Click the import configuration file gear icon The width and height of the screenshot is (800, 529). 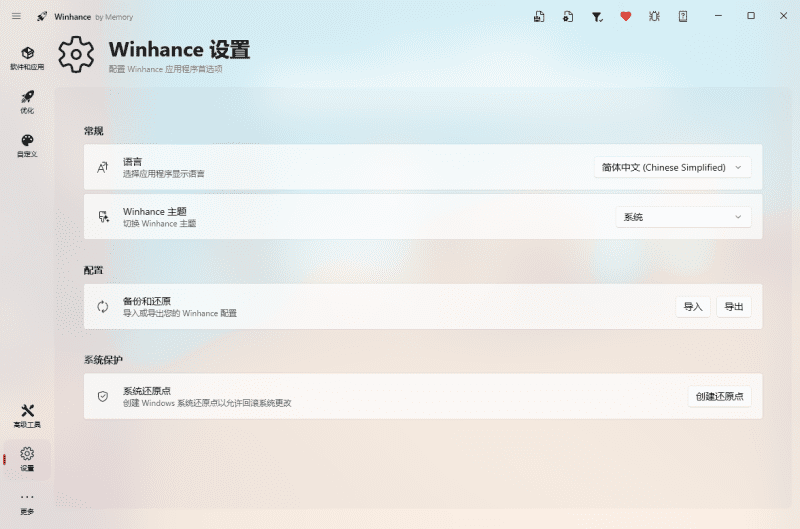click(568, 16)
